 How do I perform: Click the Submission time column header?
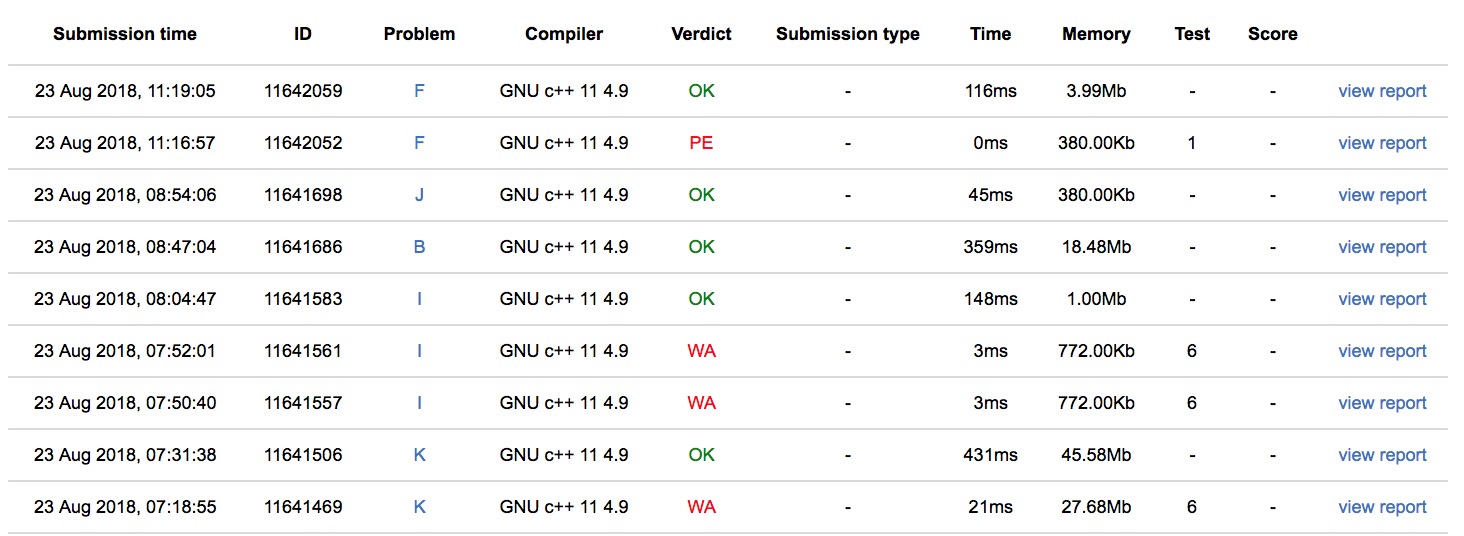click(125, 34)
